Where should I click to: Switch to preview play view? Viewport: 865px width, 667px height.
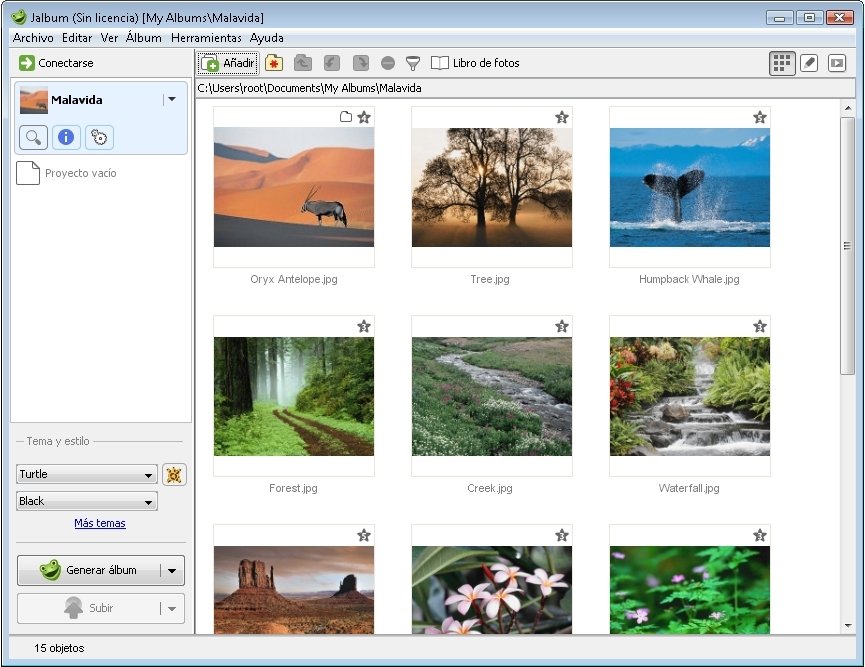coord(837,63)
